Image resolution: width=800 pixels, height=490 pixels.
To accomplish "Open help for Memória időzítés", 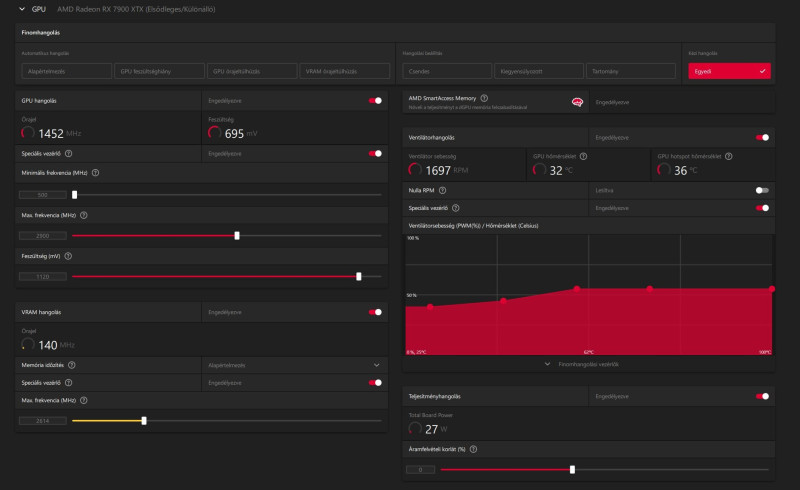I will [x=72, y=365].
